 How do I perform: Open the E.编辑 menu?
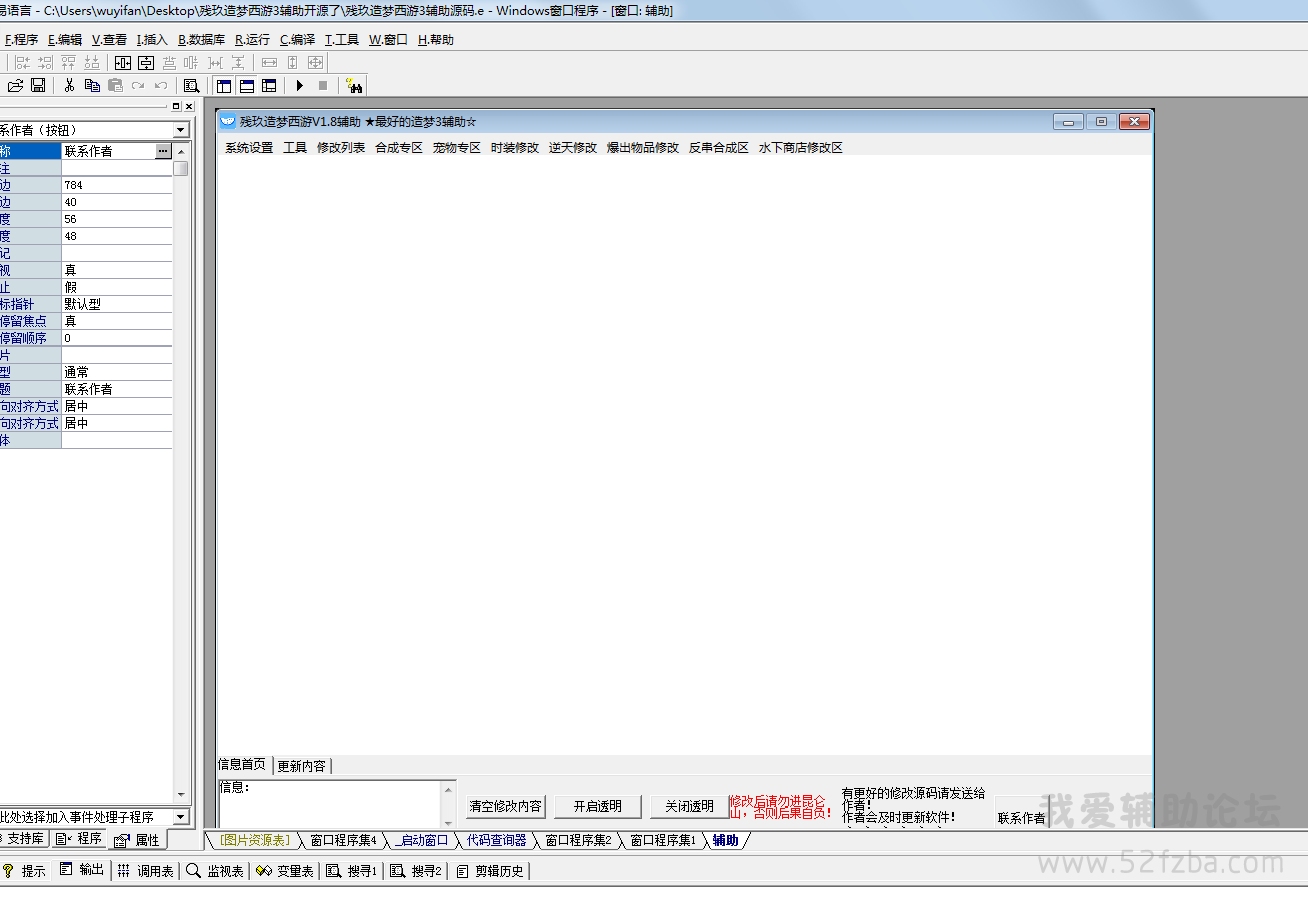(65, 40)
